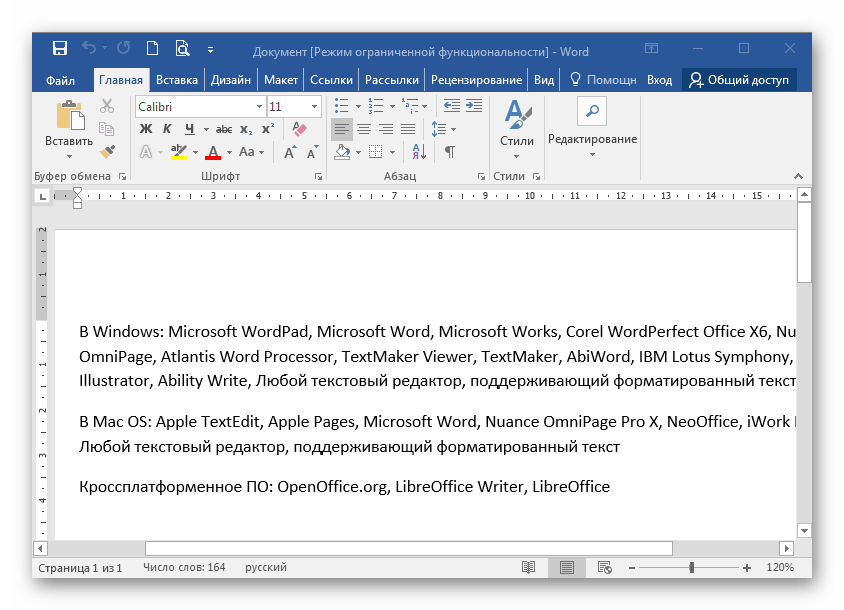The image size is (844, 610).
Task: Click the Cut scissors icon
Action: click(108, 106)
